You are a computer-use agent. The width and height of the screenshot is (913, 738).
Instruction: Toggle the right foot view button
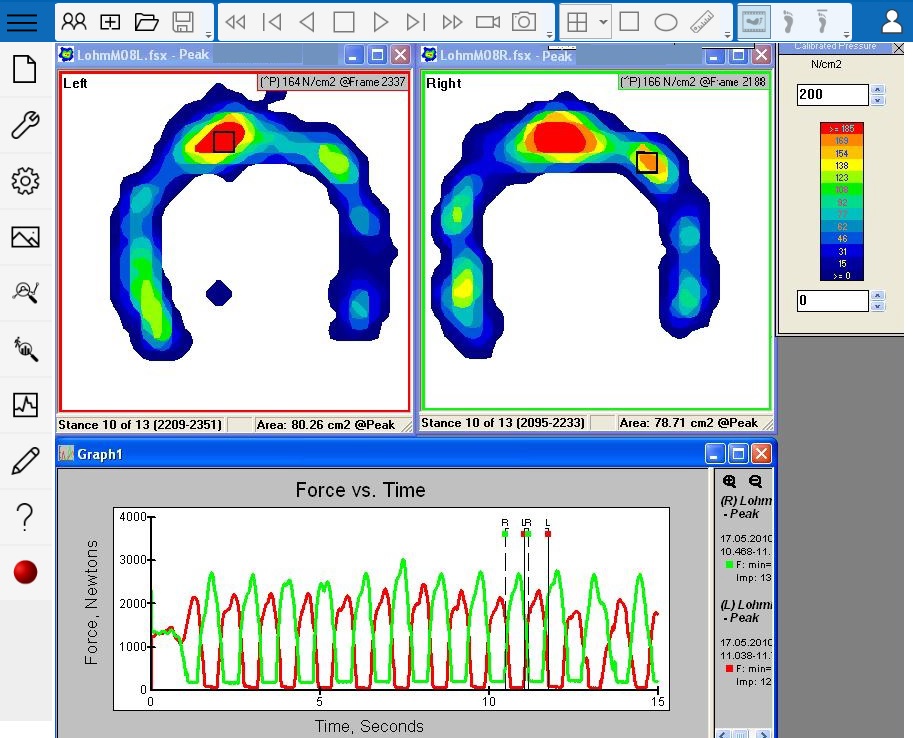[823, 22]
